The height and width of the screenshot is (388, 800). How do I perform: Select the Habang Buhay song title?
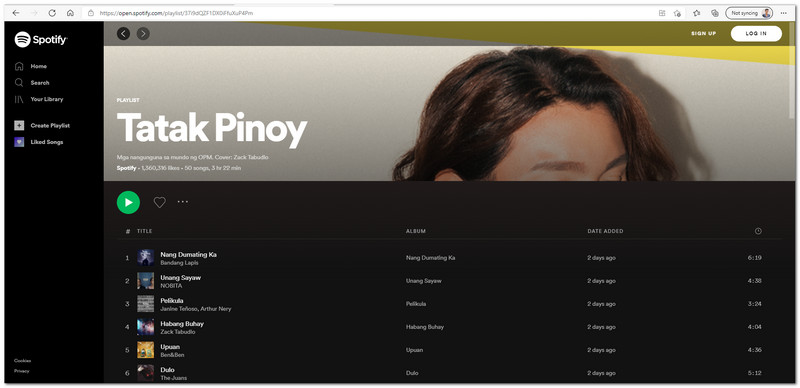(x=182, y=324)
